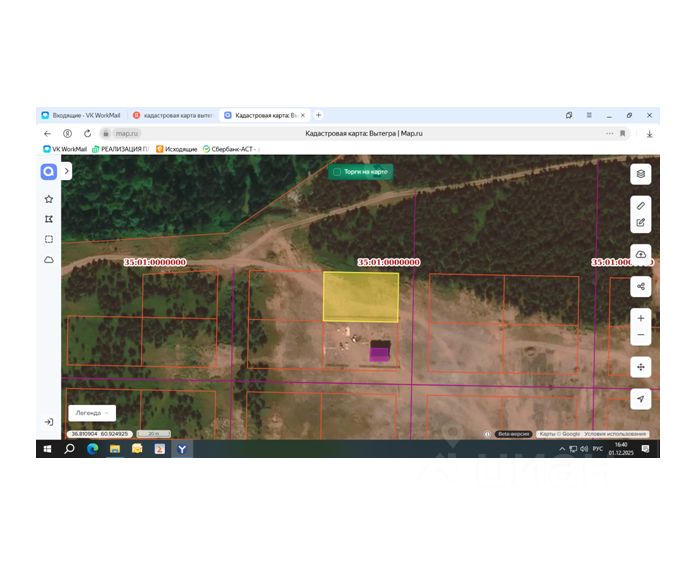The height and width of the screenshot is (564, 696).
Task: Click the cloud upload button on map
Action: (x=641, y=254)
